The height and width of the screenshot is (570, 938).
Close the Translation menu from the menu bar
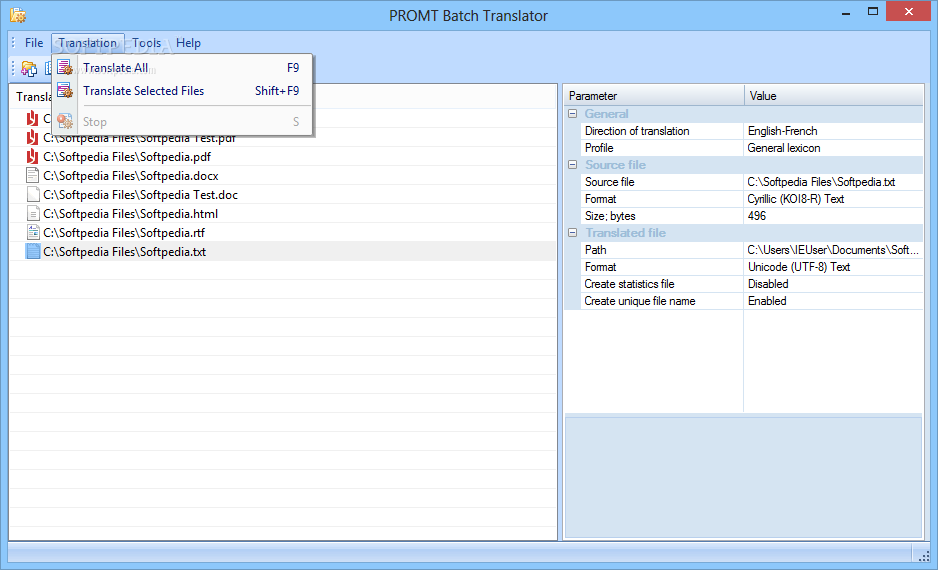tap(87, 43)
